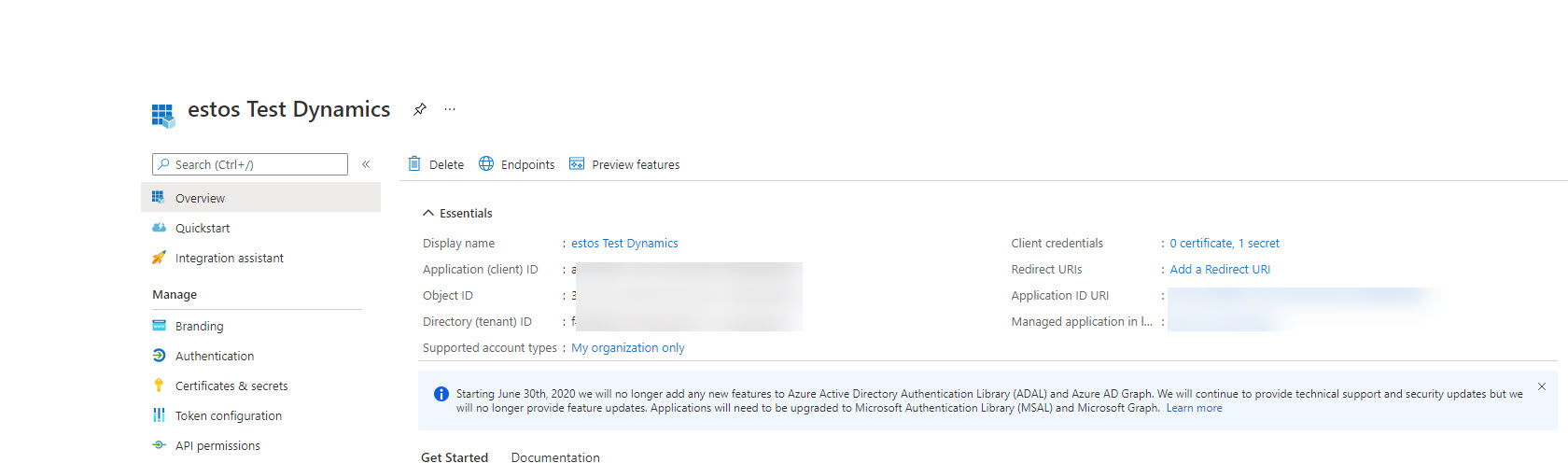Launch the Integration assistant rocket

click(x=159, y=258)
